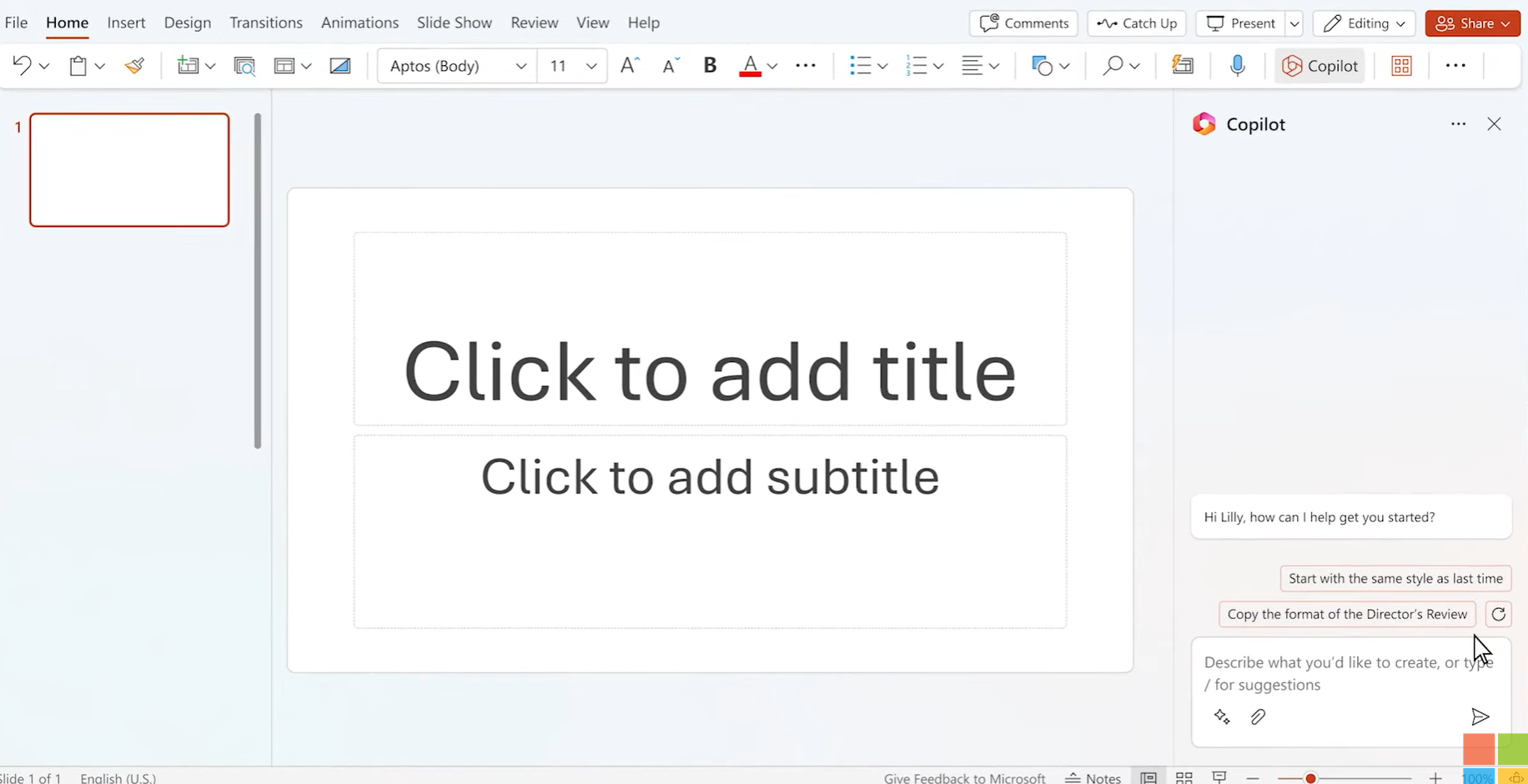Image resolution: width=1528 pixels, height=784 pixels.
Task: Click the Format Background icon
Action: [x=340, y=65]
